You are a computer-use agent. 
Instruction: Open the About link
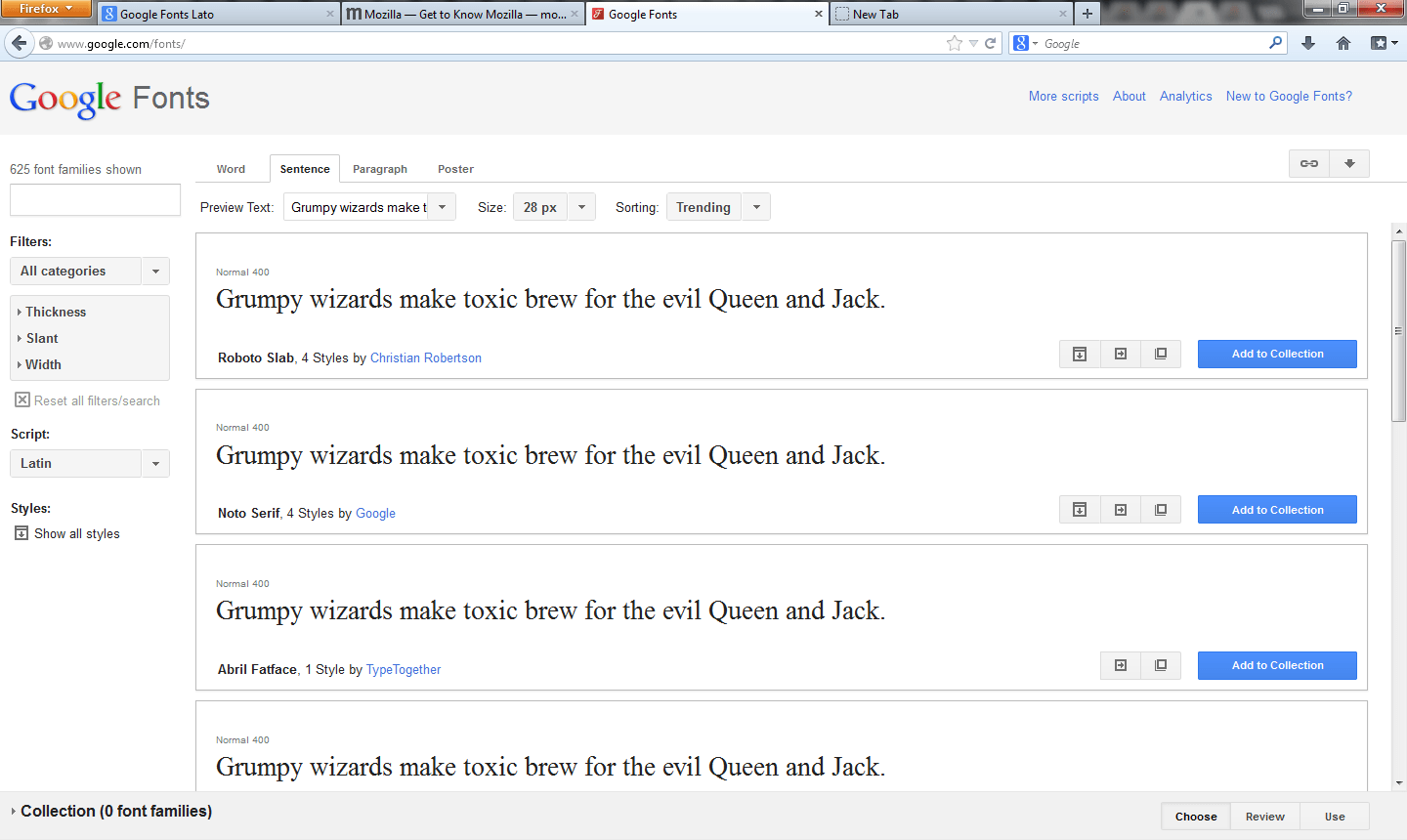1130,96
